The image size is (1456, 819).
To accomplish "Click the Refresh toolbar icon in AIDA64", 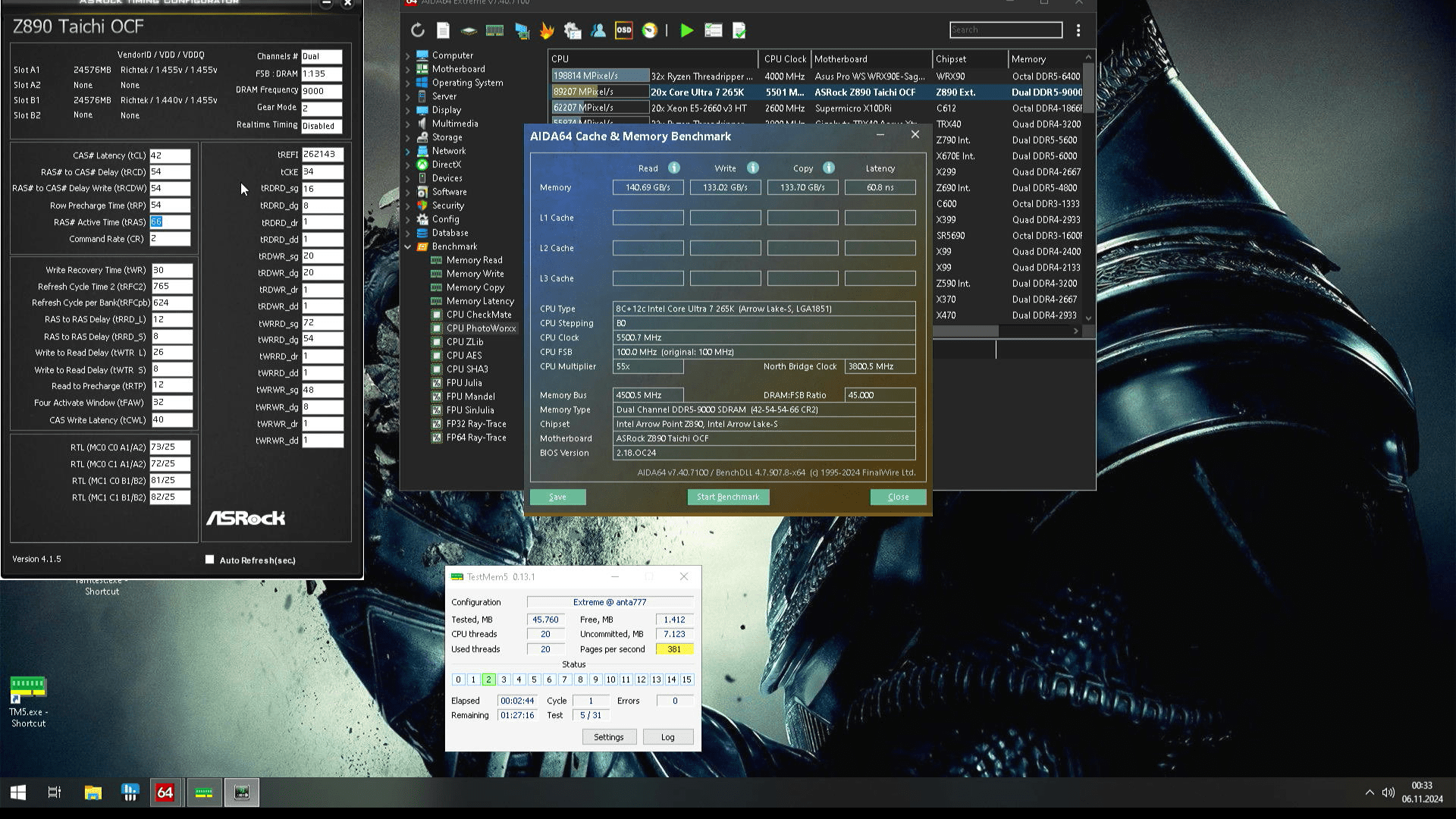I will point(418,30).
